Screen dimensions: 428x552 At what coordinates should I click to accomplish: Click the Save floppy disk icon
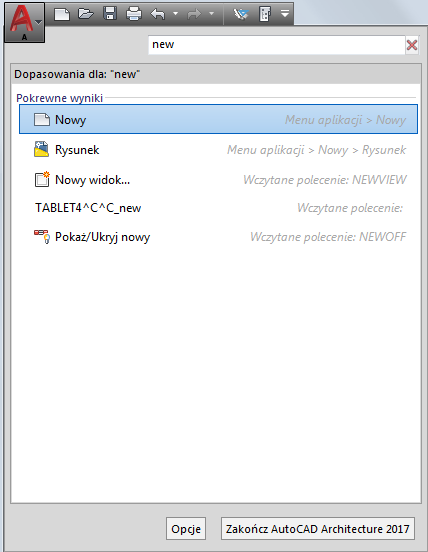tap(110, 14)
